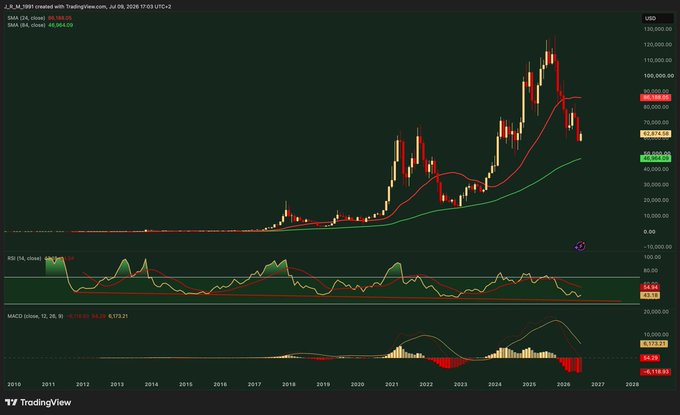Click the 2022 year label on time axis
This screenshot has height=415, width=680.
(x=426, y=384)
